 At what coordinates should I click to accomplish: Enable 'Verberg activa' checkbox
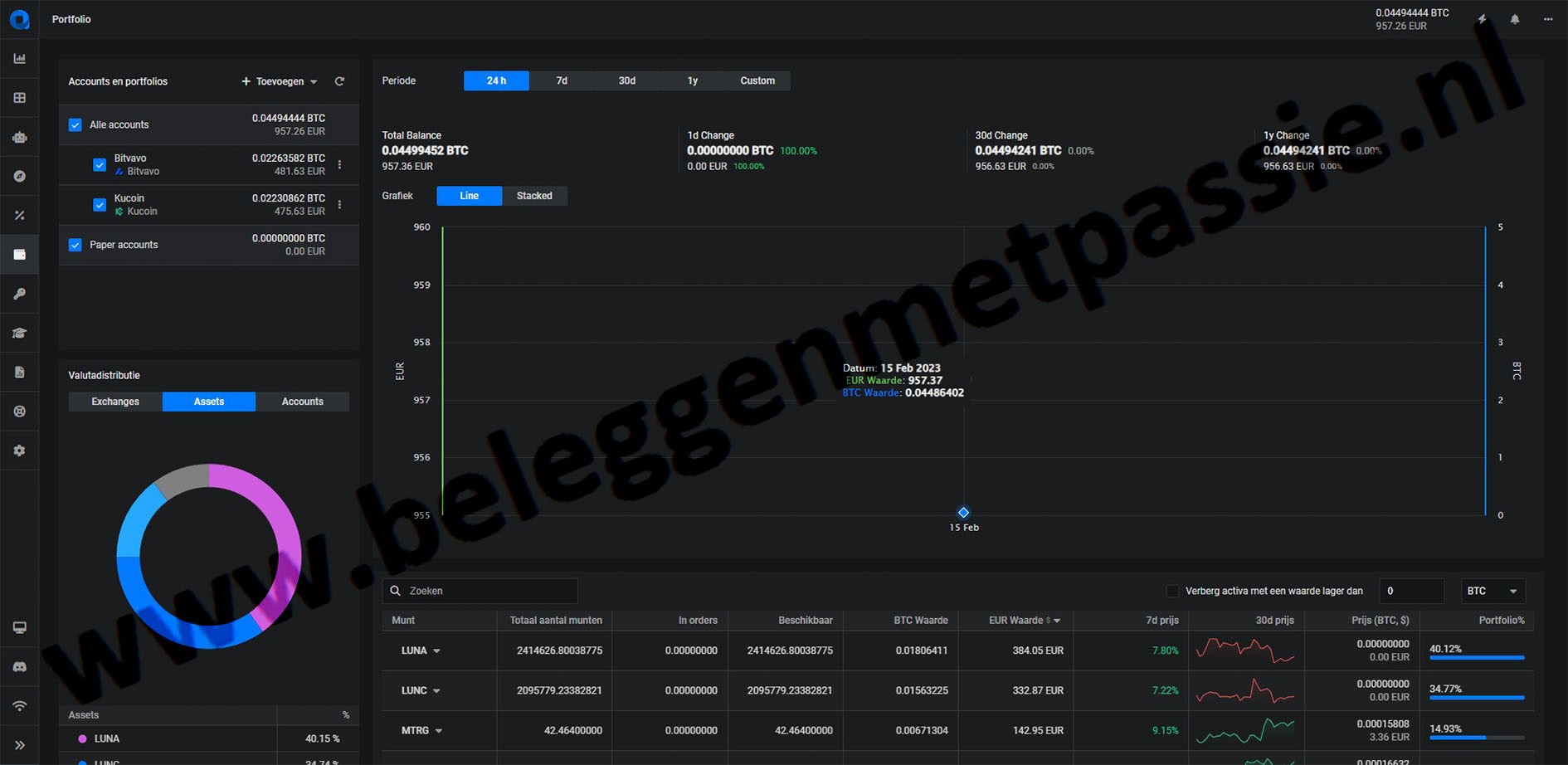click(1172, 591)
